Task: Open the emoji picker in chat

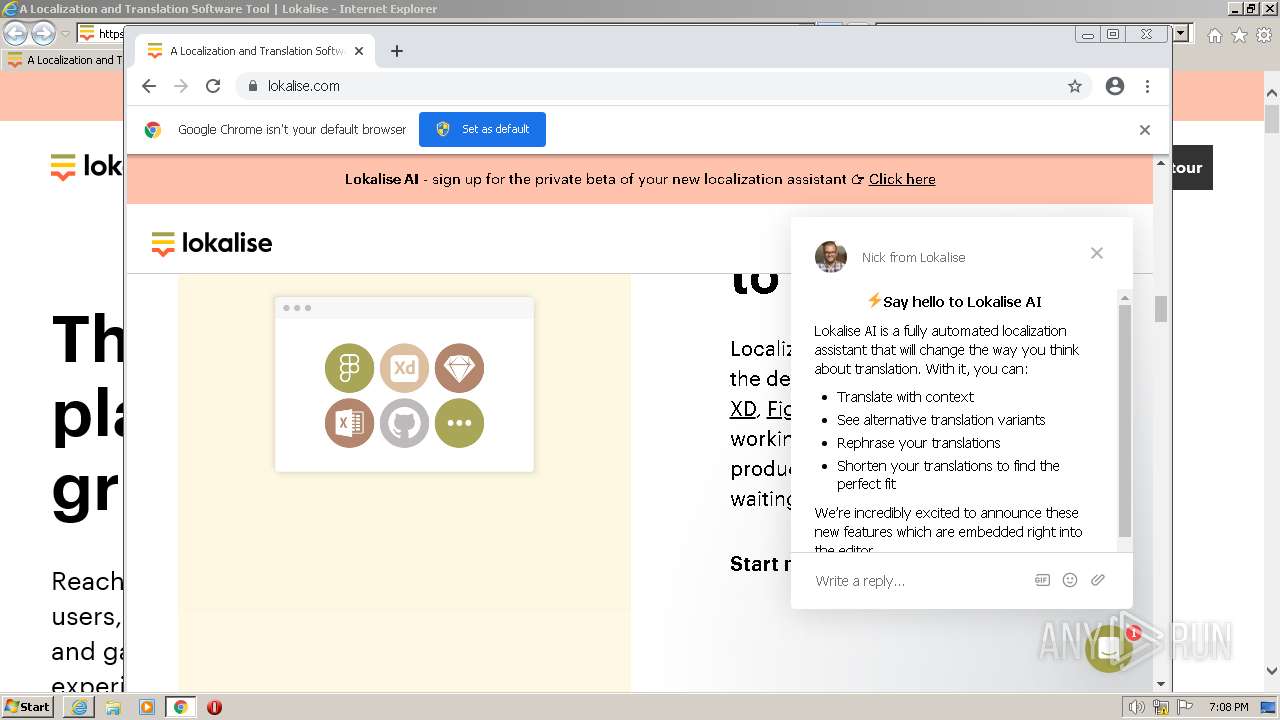Action: coord(1070,580)
